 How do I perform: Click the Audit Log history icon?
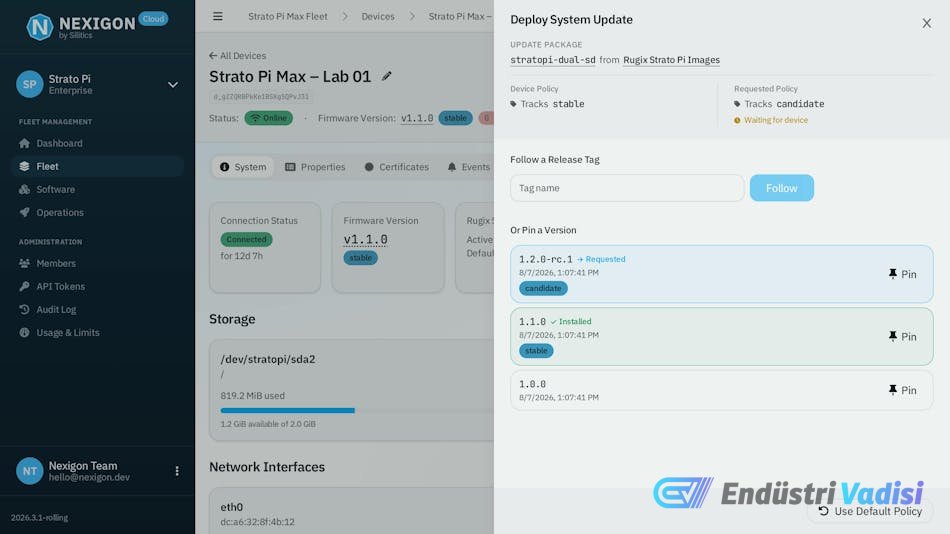click(x=24, y=309)
